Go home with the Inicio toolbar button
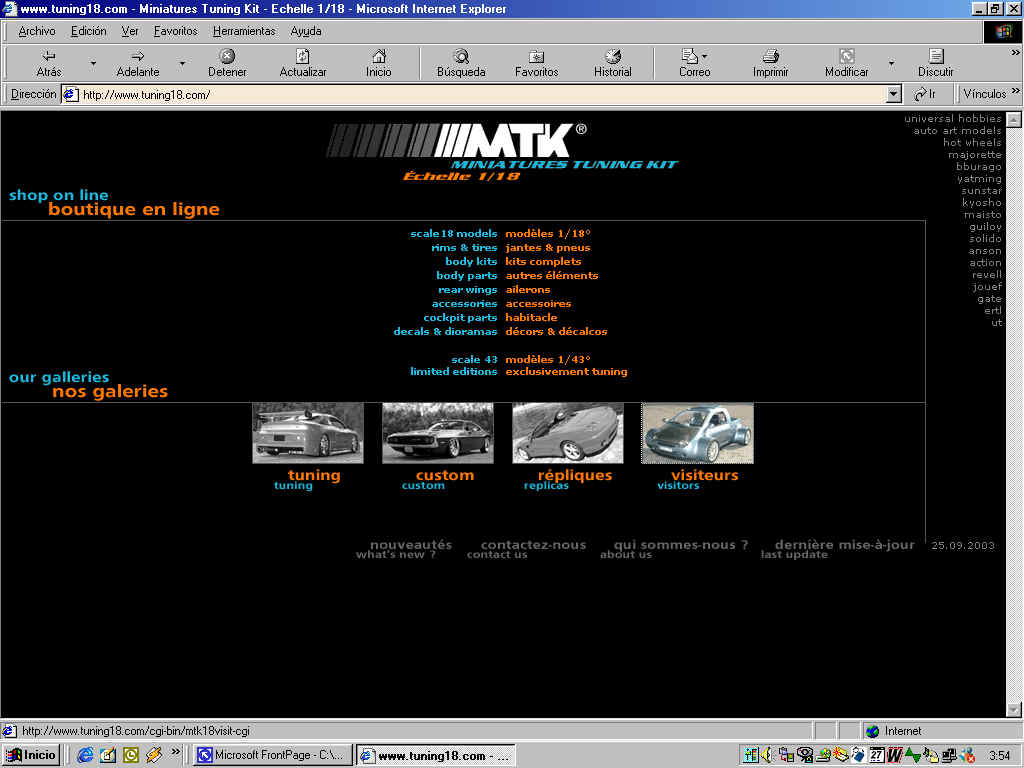The width and height of the screenshot is (1024, 768). 379,63
